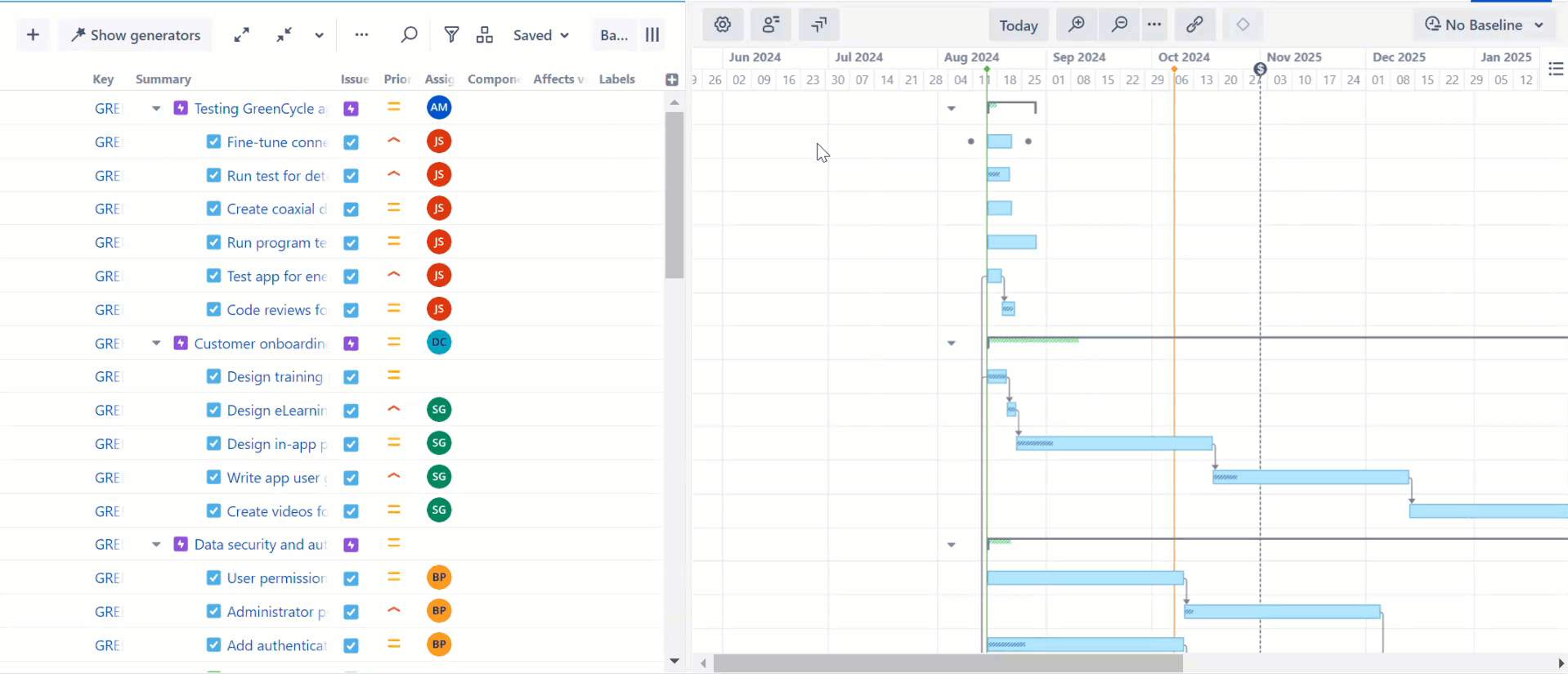1568x674 pixels.
Task: Toggle checkbox for User permission task
Action: coord(213,577)
